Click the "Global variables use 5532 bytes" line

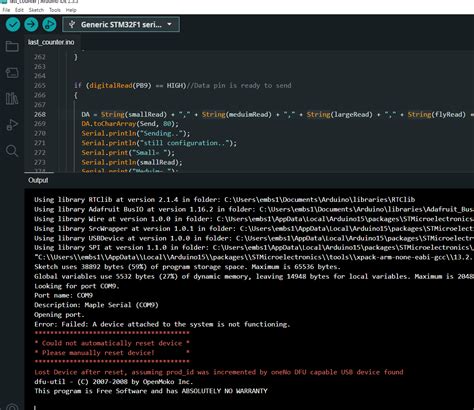click(x=254, y=277)
